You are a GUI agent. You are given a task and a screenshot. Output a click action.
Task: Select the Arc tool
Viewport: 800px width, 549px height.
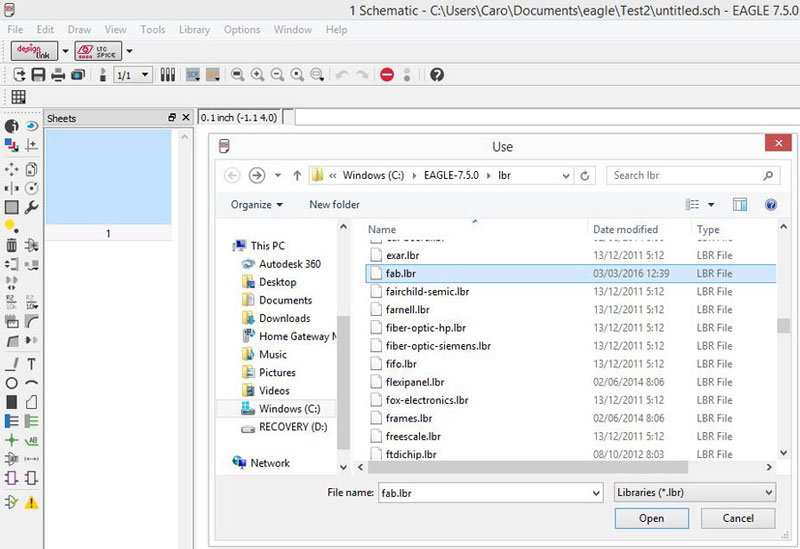[x=32, y=383]
